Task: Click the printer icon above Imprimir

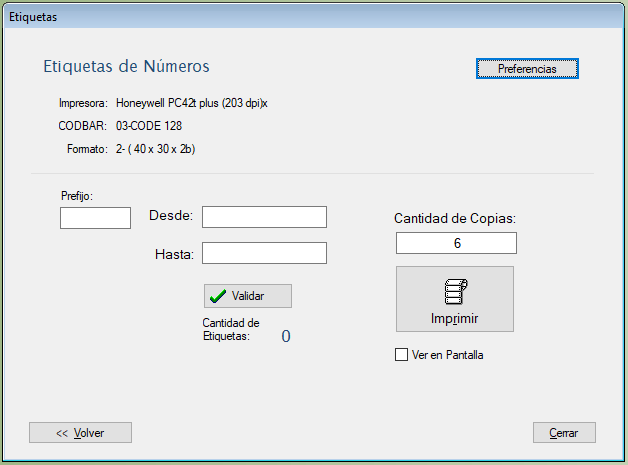Action: point(455,292)
